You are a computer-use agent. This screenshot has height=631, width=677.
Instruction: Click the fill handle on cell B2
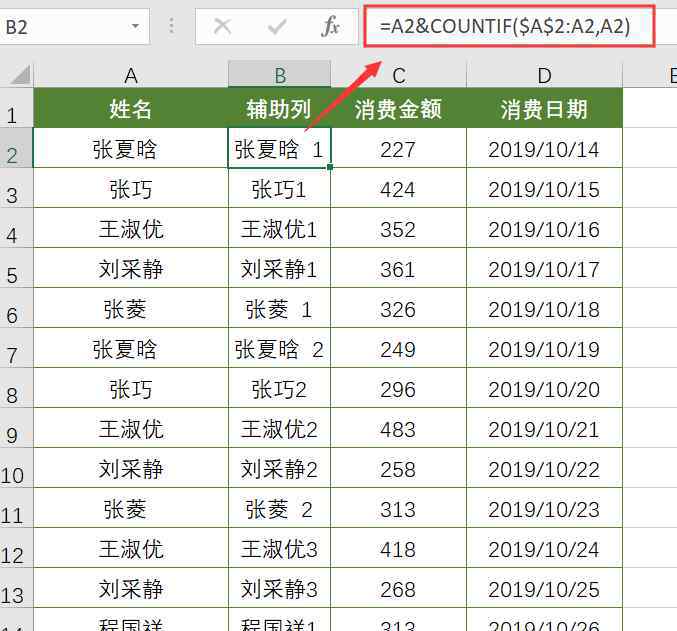pos(330,167)
